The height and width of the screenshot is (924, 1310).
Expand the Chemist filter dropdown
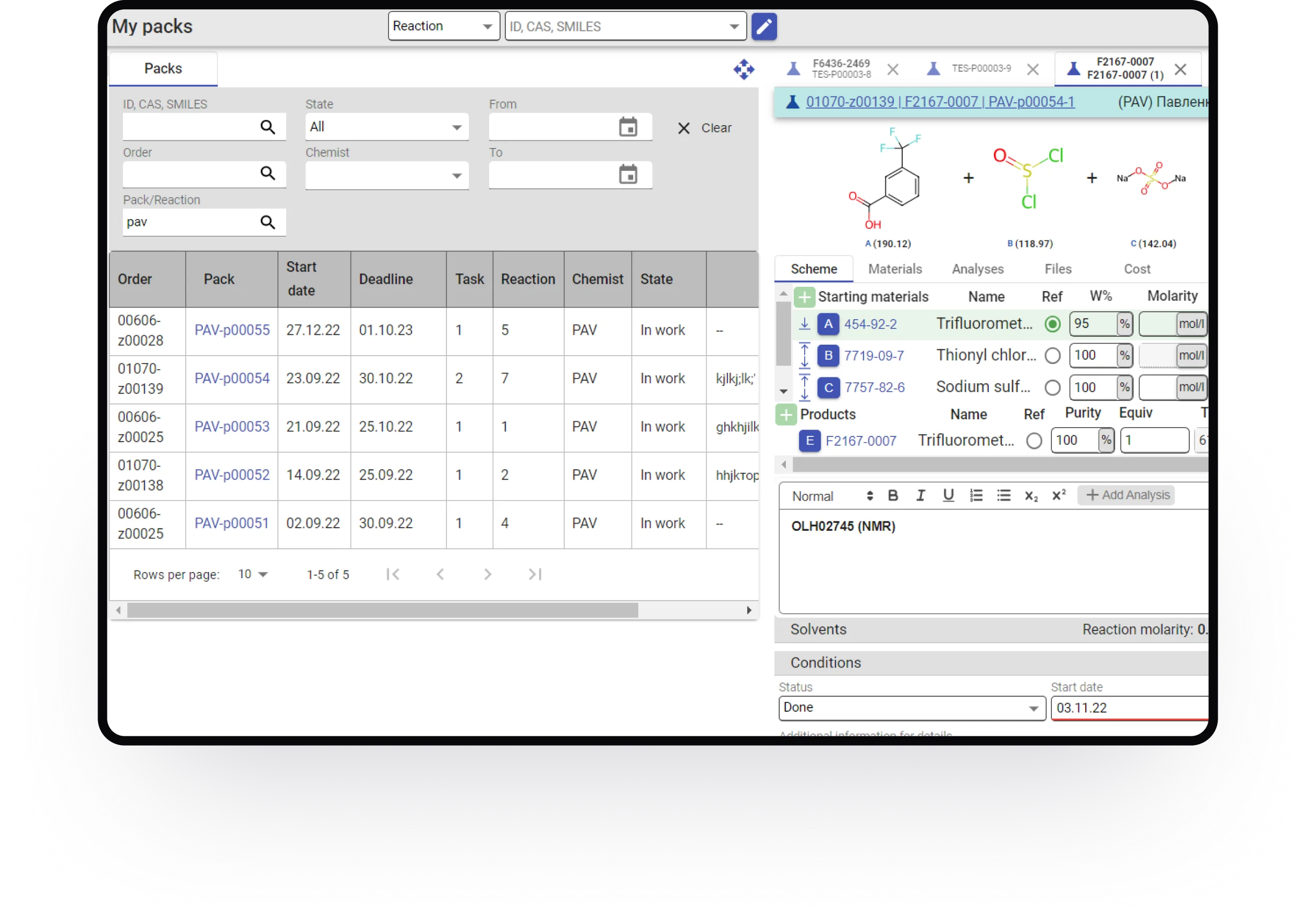(x=386, y=176)
